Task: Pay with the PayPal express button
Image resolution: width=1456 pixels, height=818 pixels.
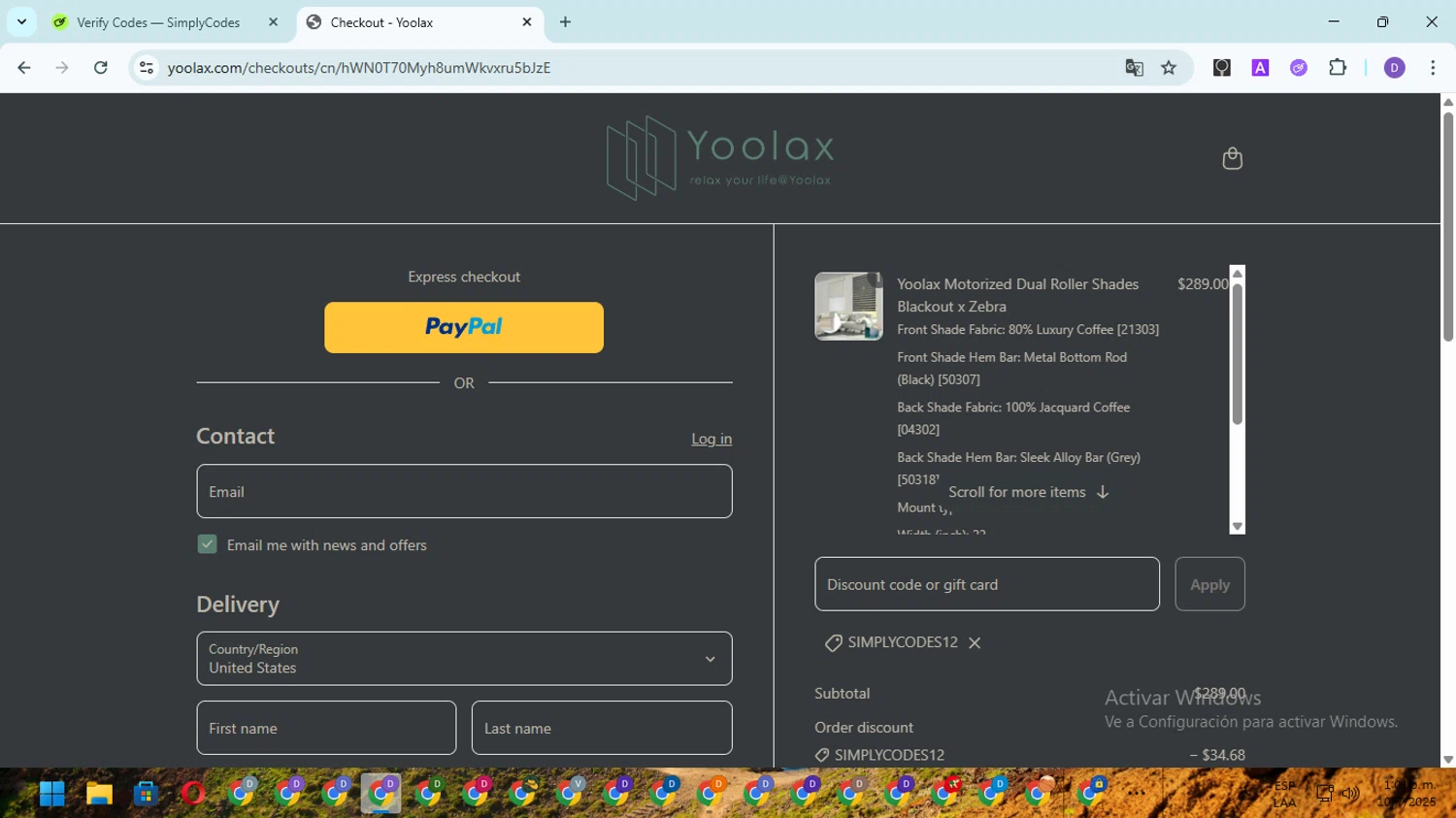Action: 464,327
